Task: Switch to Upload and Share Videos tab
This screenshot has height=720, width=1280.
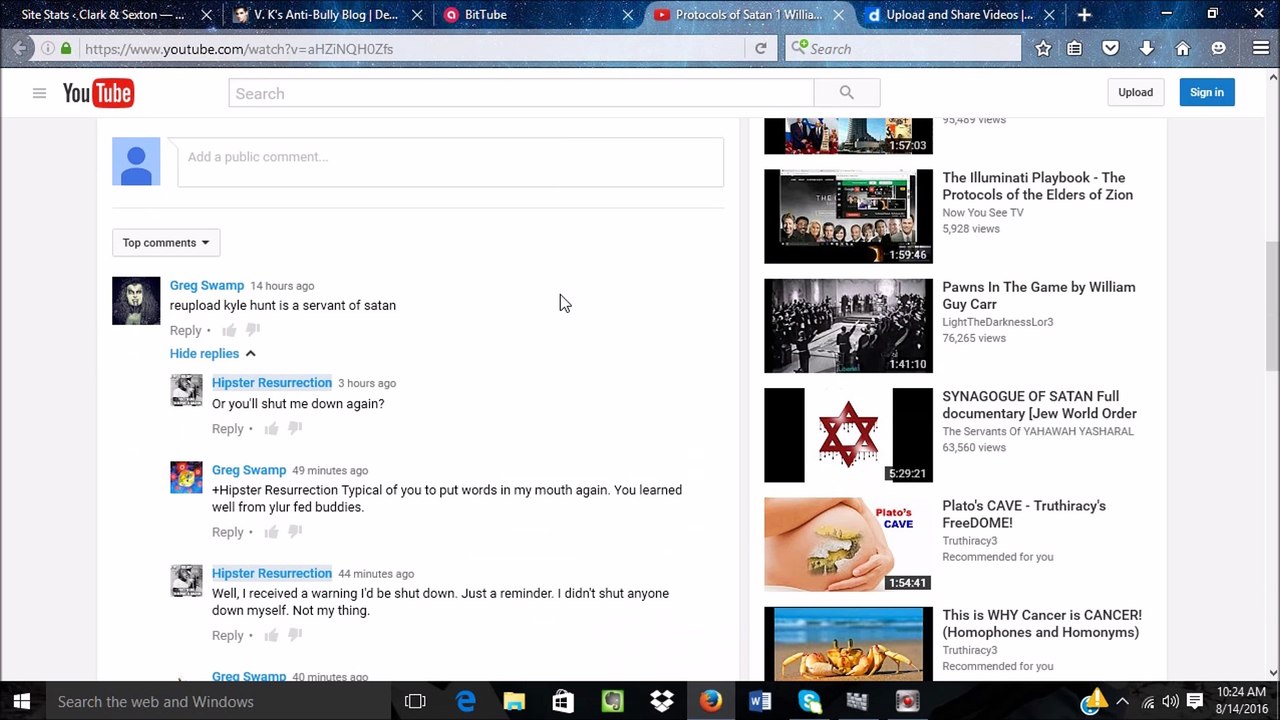Action: [959, 15]
